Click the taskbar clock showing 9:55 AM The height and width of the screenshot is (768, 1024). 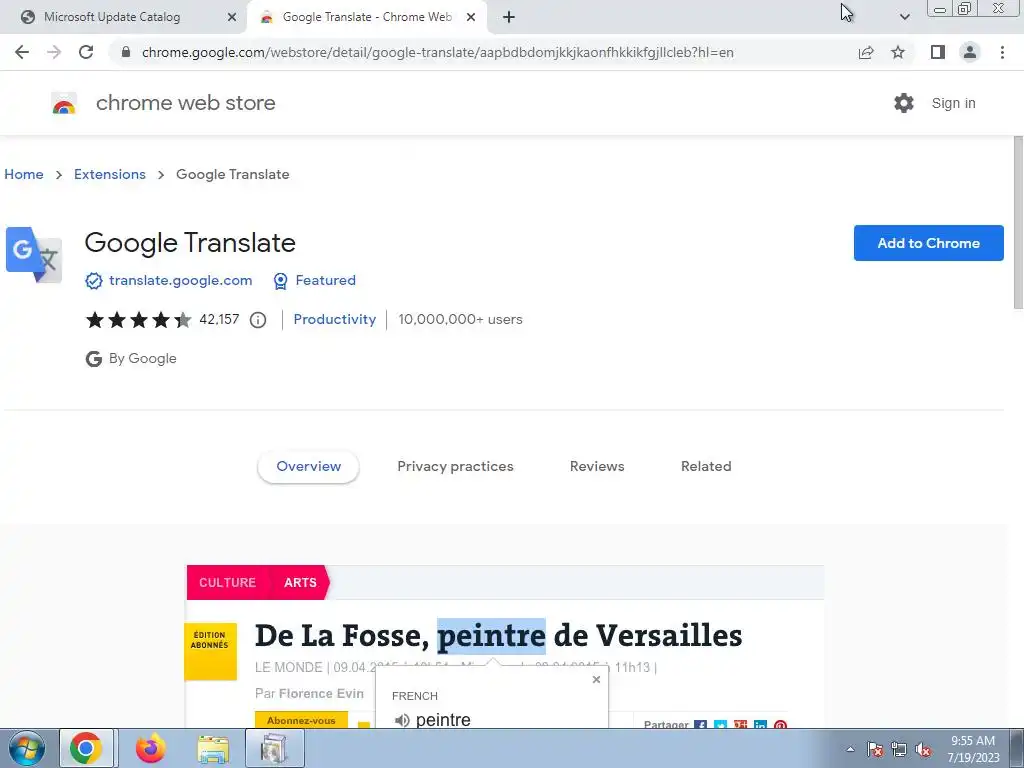[x=973, y=749]
